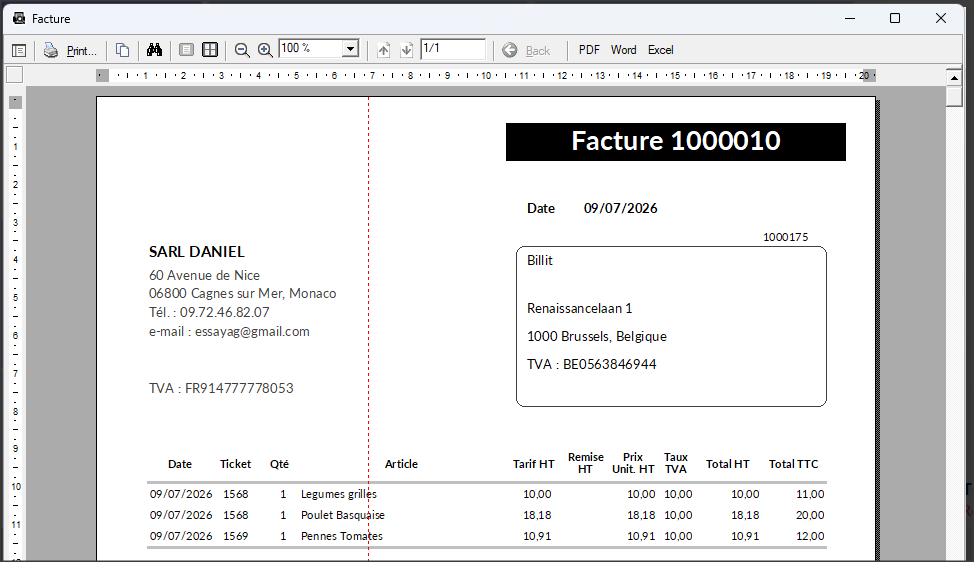The height and width of the screenshot is (562, 974).
Task: Export the invoice to PDF
Action: pos(589,50)
